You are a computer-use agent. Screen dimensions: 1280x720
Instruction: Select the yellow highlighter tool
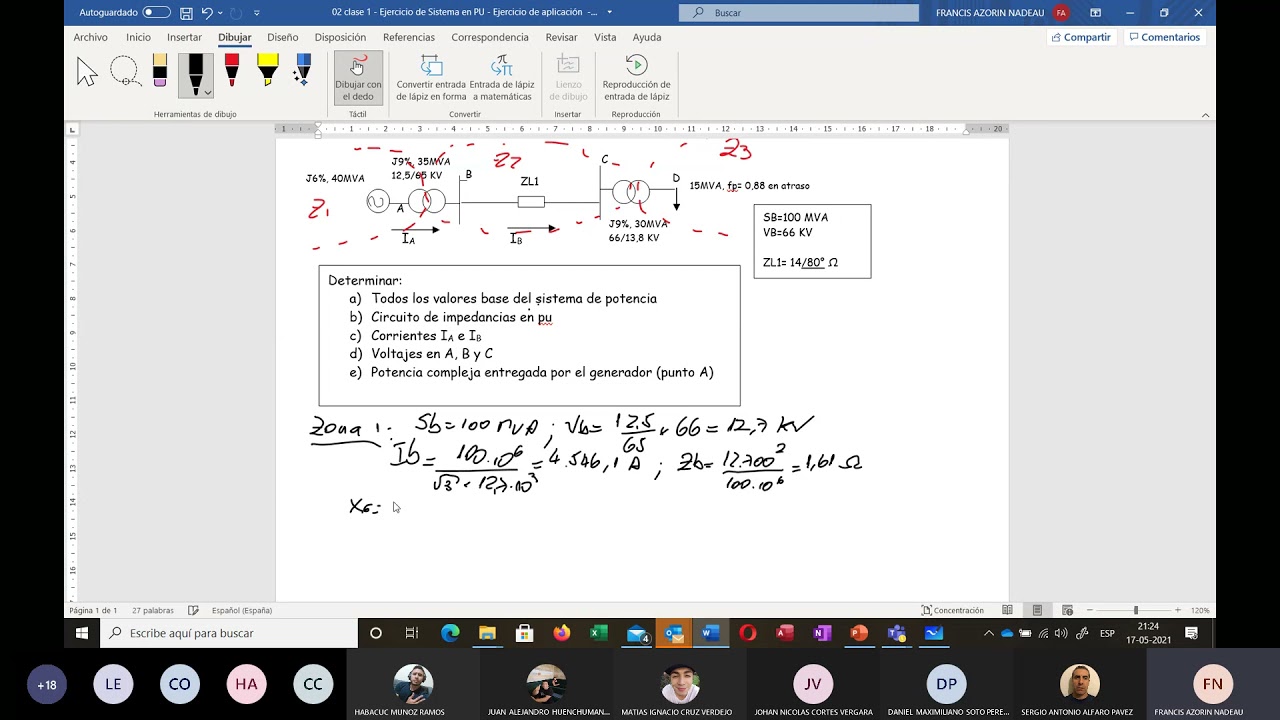tap(267, 70)
